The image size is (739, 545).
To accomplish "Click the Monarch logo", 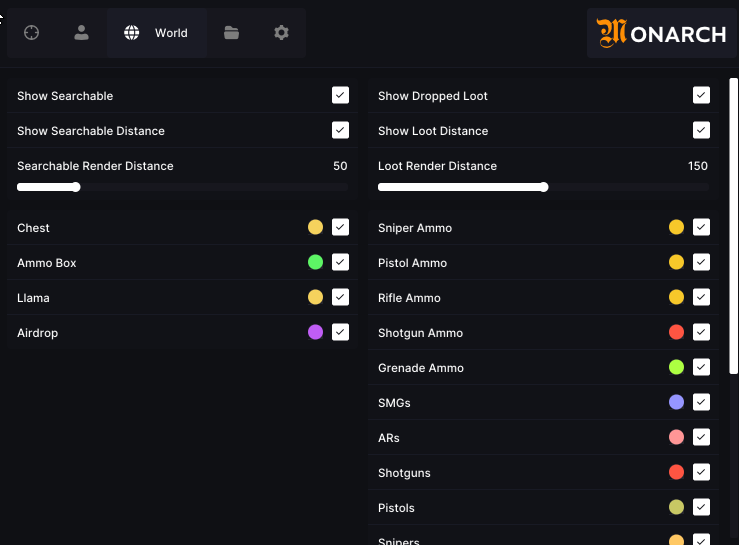I will pos(661,33).
